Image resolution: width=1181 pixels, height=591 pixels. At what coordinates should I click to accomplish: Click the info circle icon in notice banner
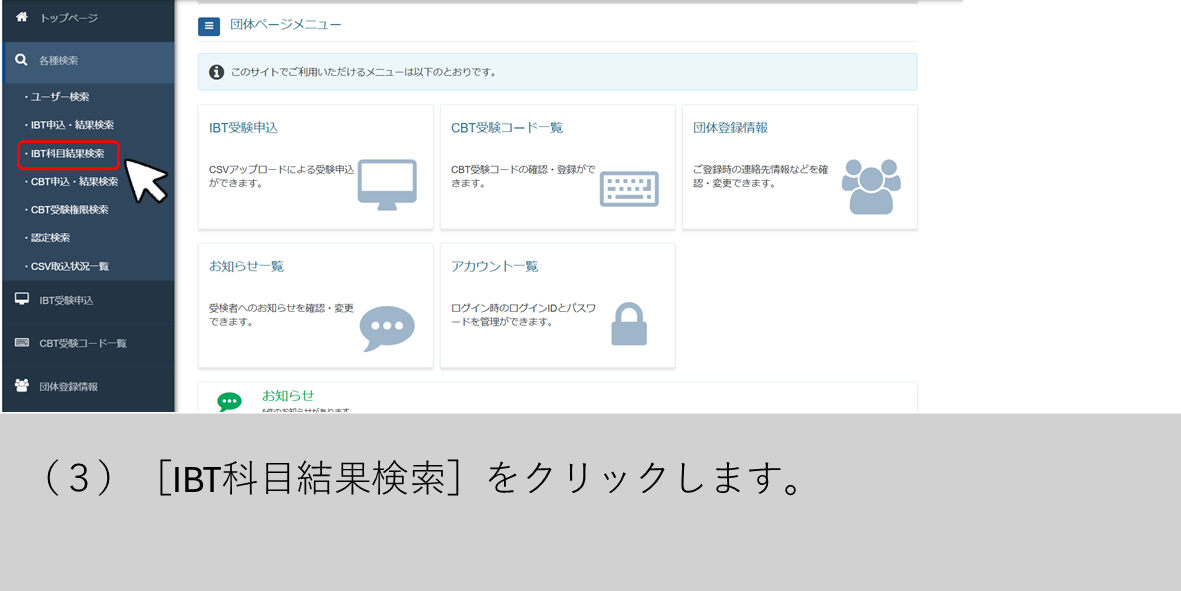216,72
